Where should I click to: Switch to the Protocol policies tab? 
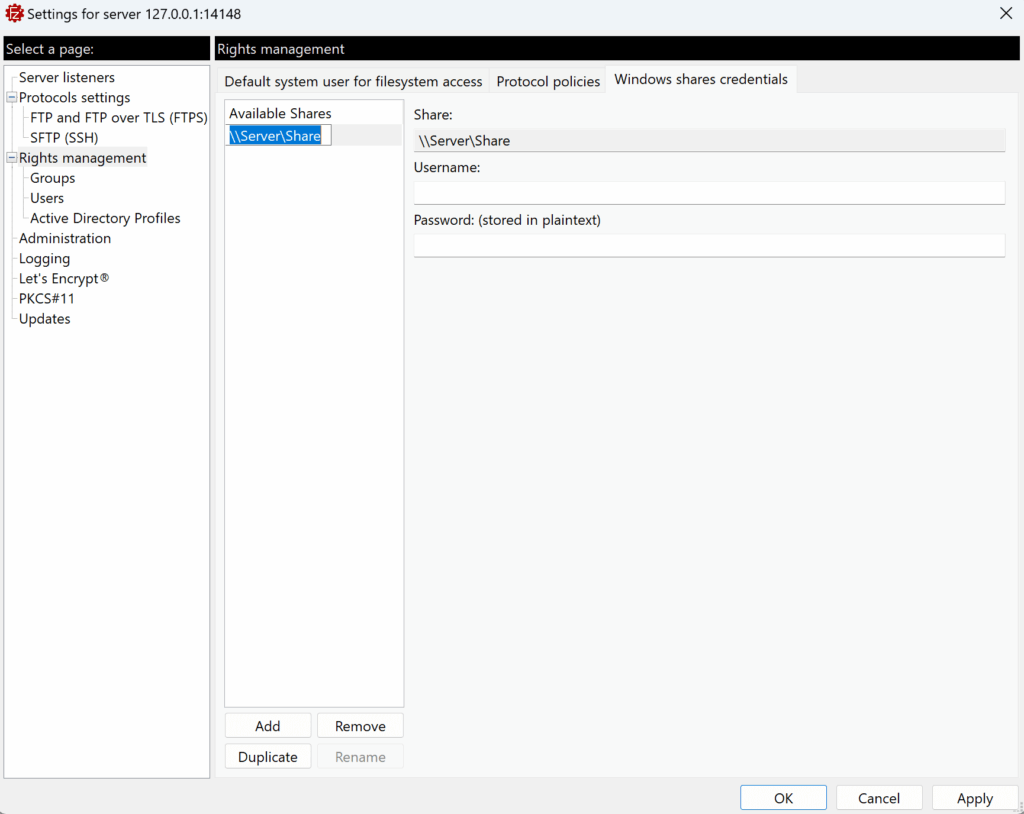548,82
